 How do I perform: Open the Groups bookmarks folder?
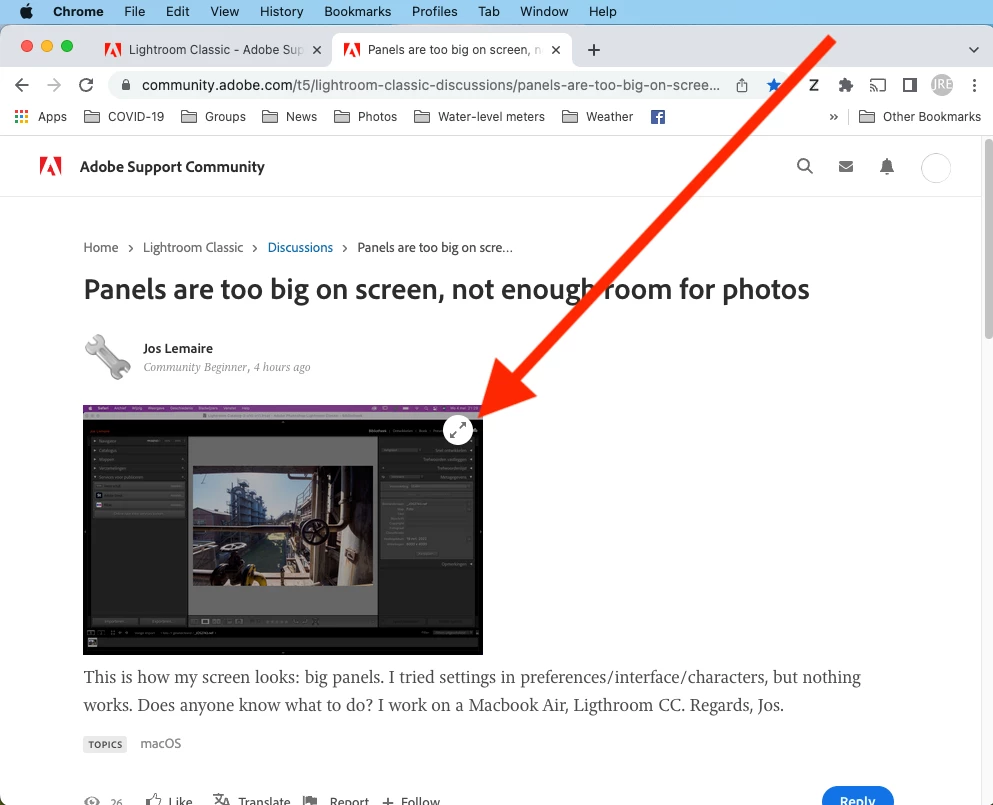pos(213,117)
